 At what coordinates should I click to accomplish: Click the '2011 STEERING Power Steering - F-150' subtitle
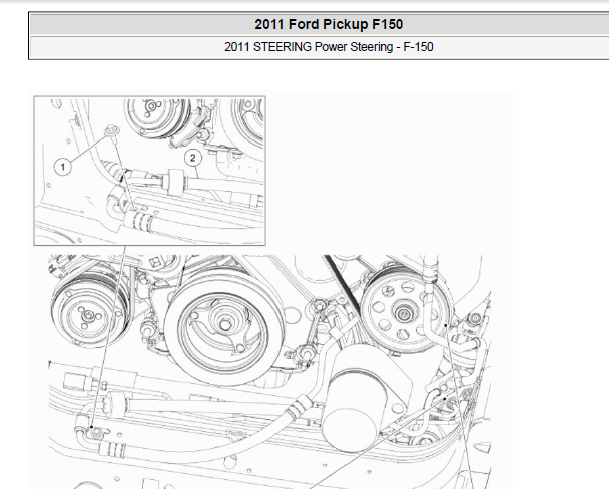[x=329, y=47]
